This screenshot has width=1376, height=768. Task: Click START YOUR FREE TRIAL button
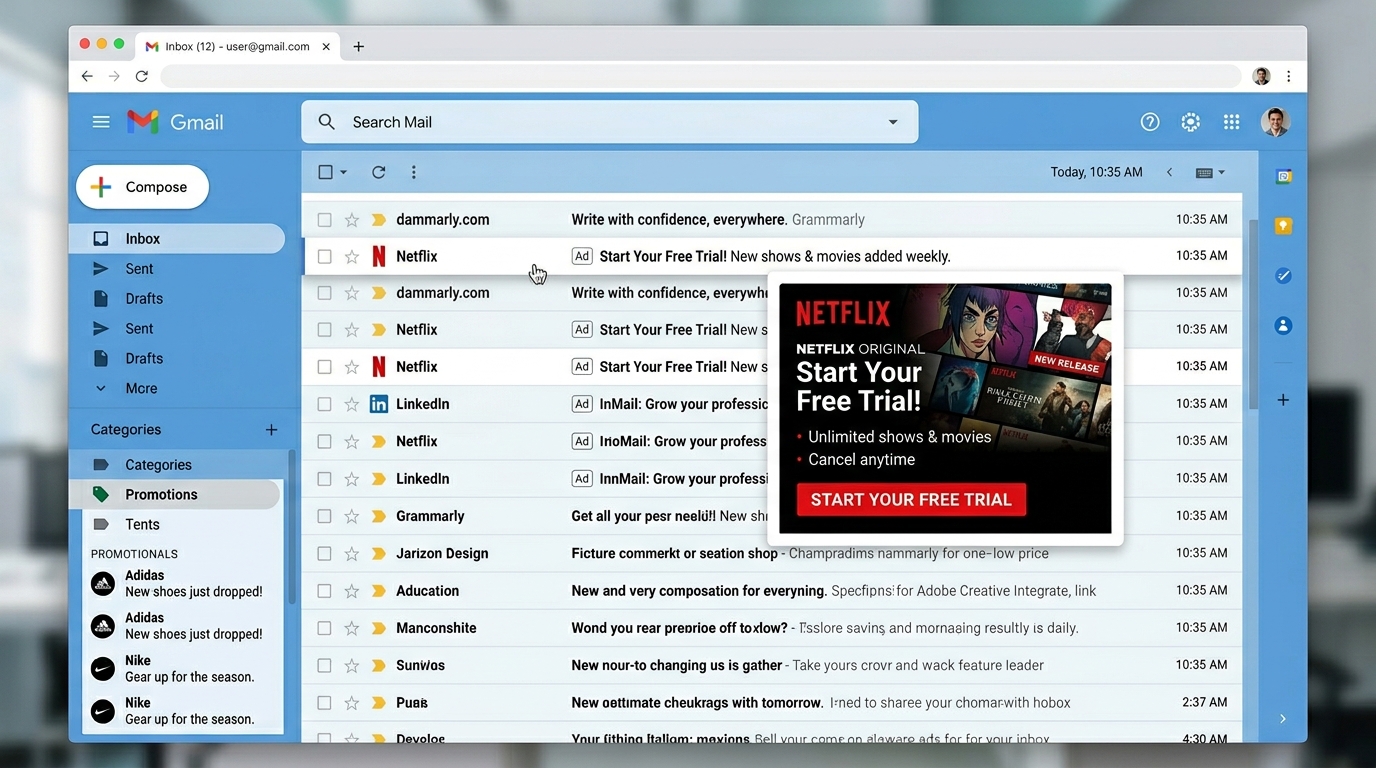click(x=911, y=499)
